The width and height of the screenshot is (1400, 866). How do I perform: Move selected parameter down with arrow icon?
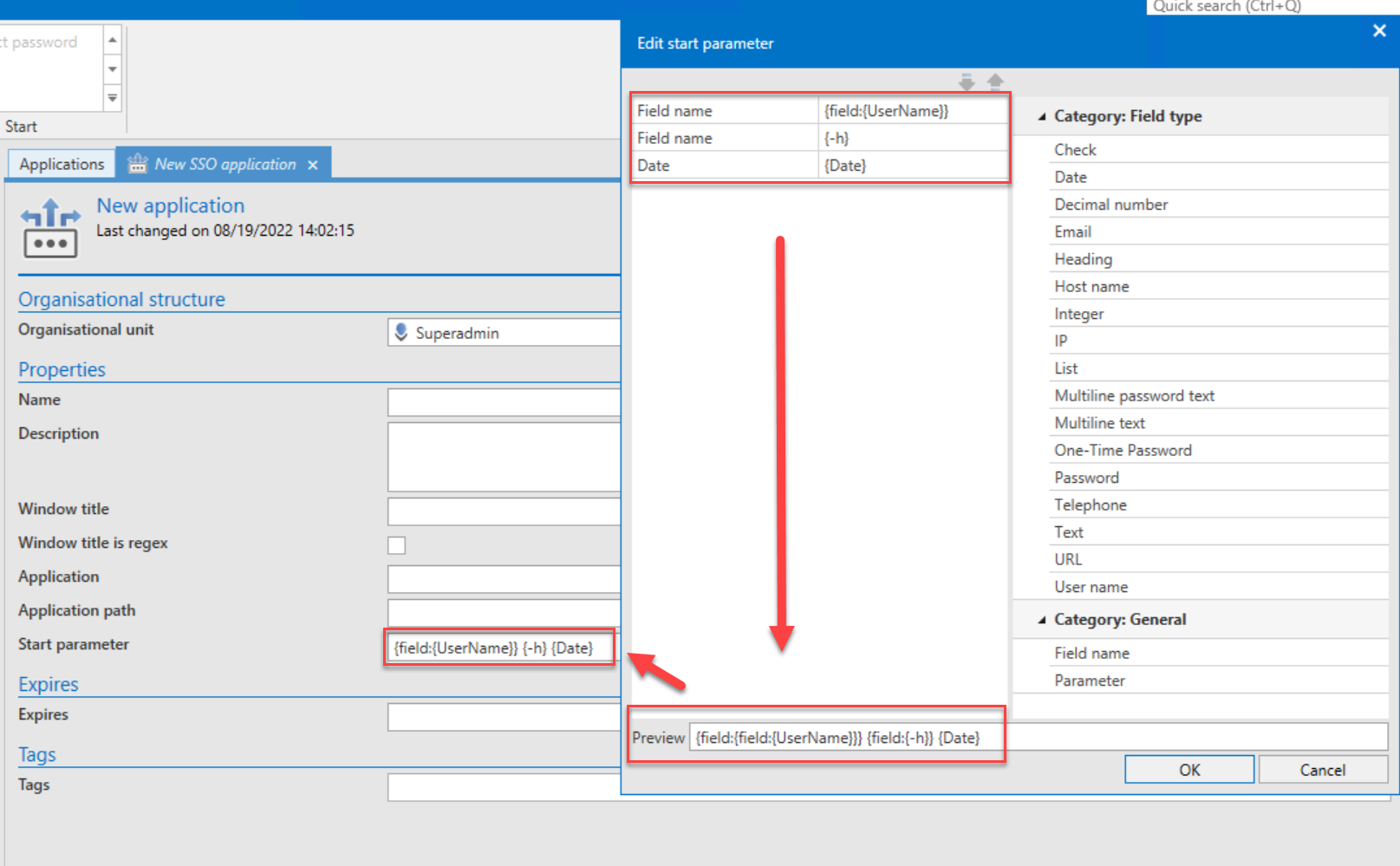pyautogui.click(x=967, y=82)
